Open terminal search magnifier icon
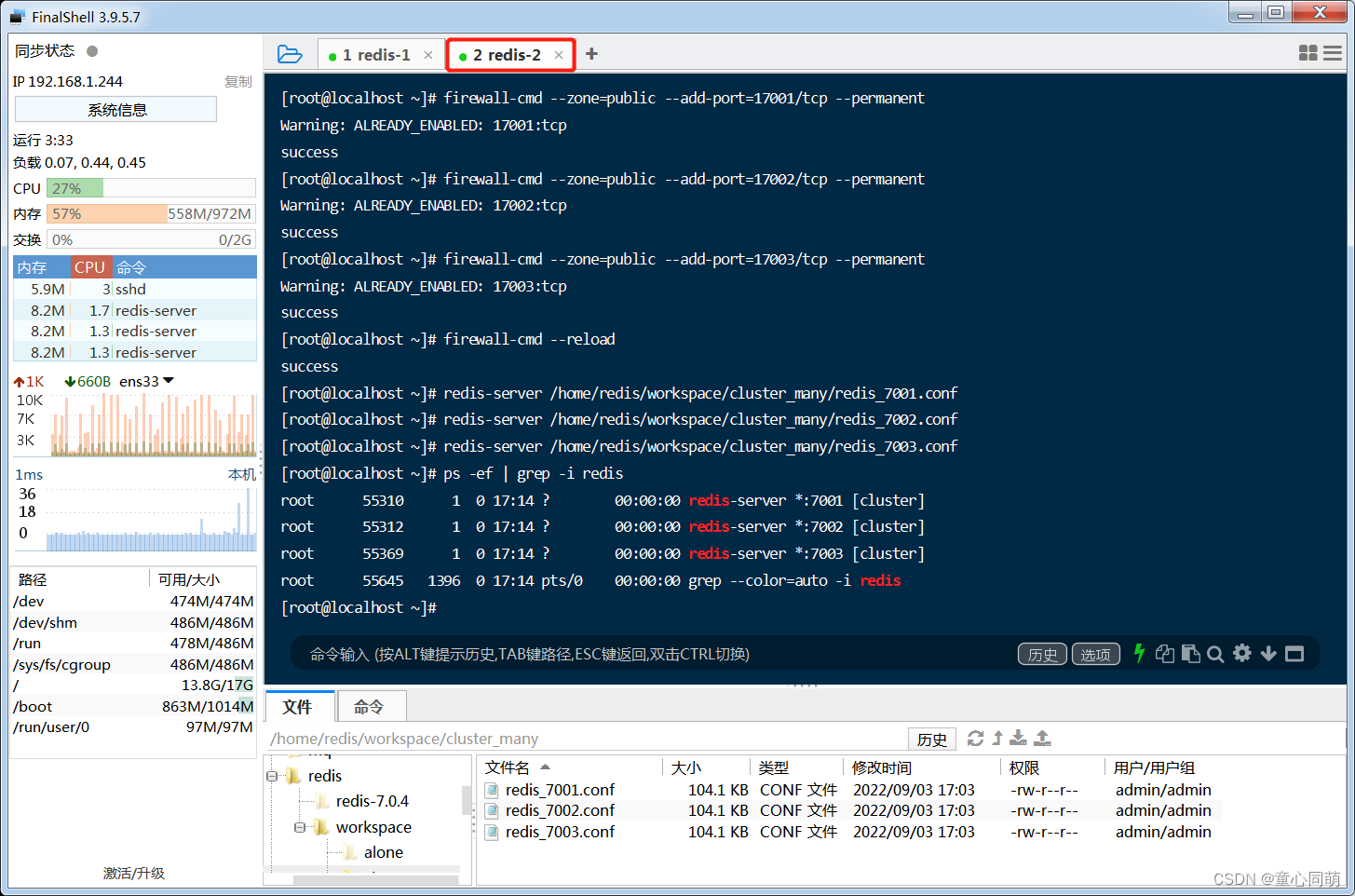Image resolution: width=1355 pixels, height=896 pixels. point(1215,654)
